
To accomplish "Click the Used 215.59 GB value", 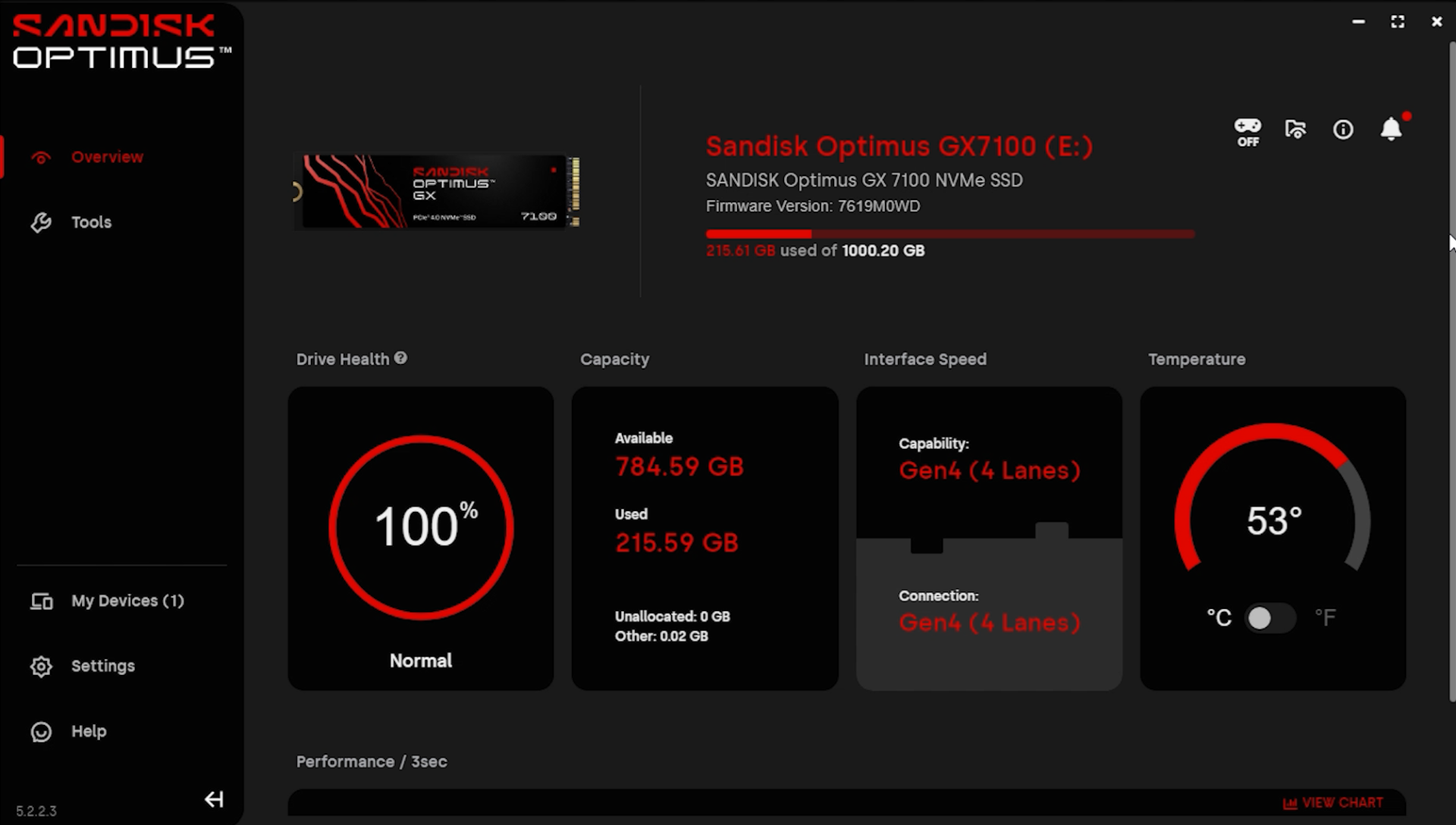I will point(676,542).
